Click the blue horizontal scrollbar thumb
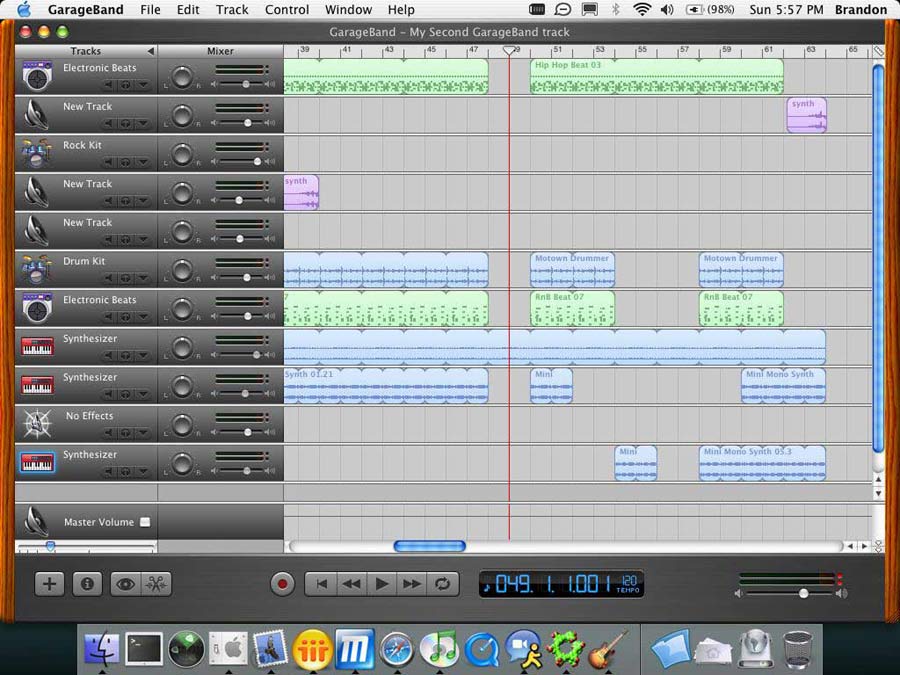 click(429, 546)
